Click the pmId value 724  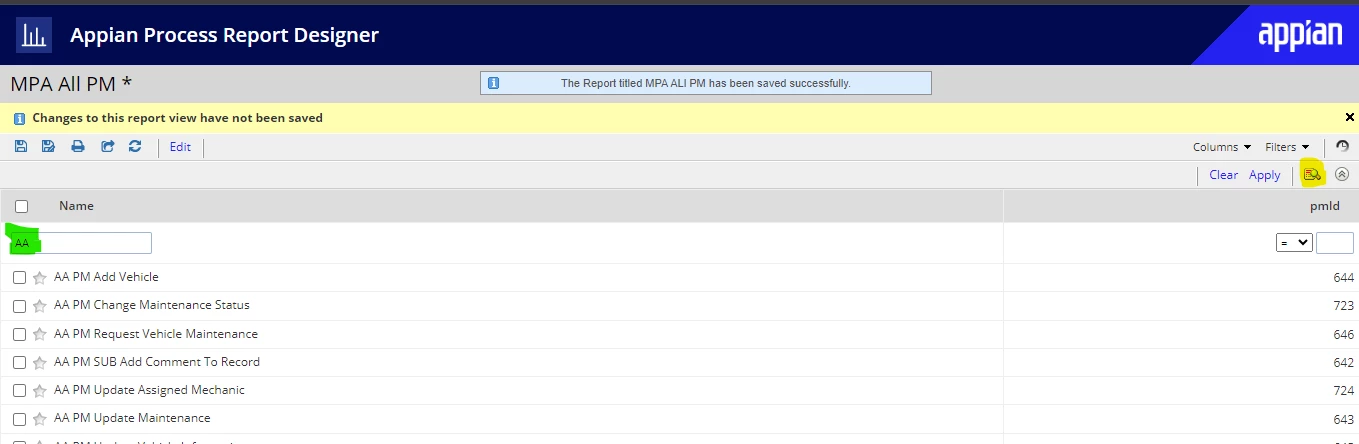tap(1343, 390)
